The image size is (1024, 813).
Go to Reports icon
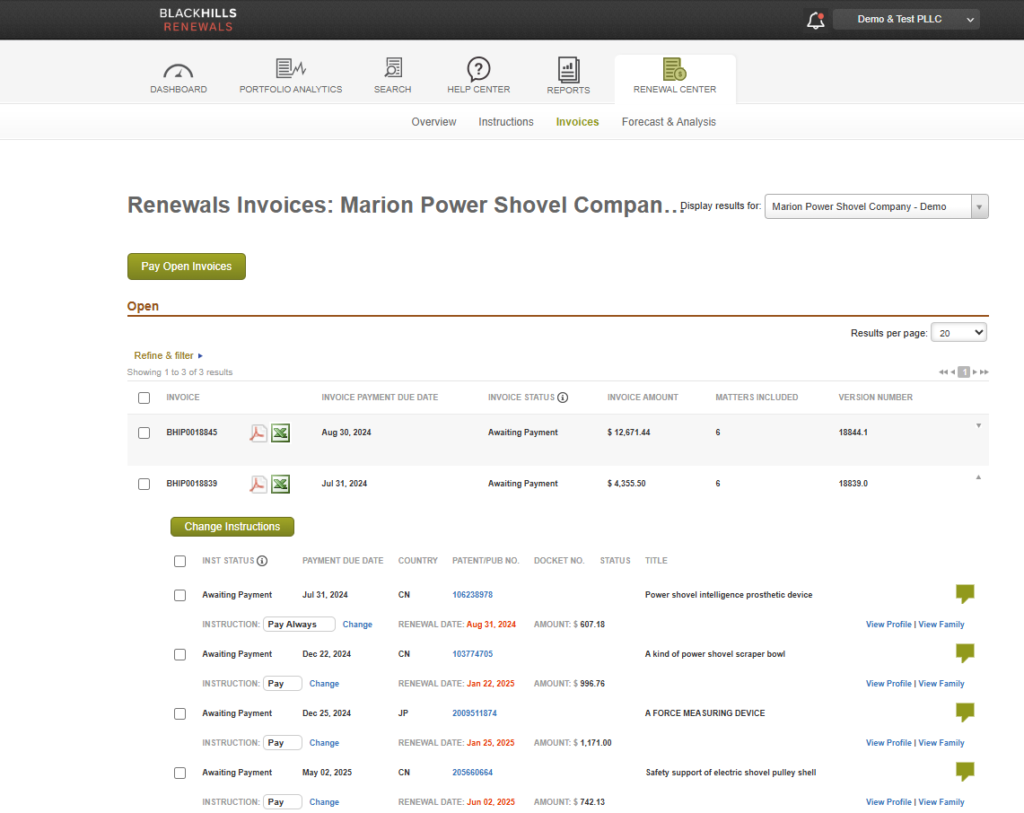568,70
